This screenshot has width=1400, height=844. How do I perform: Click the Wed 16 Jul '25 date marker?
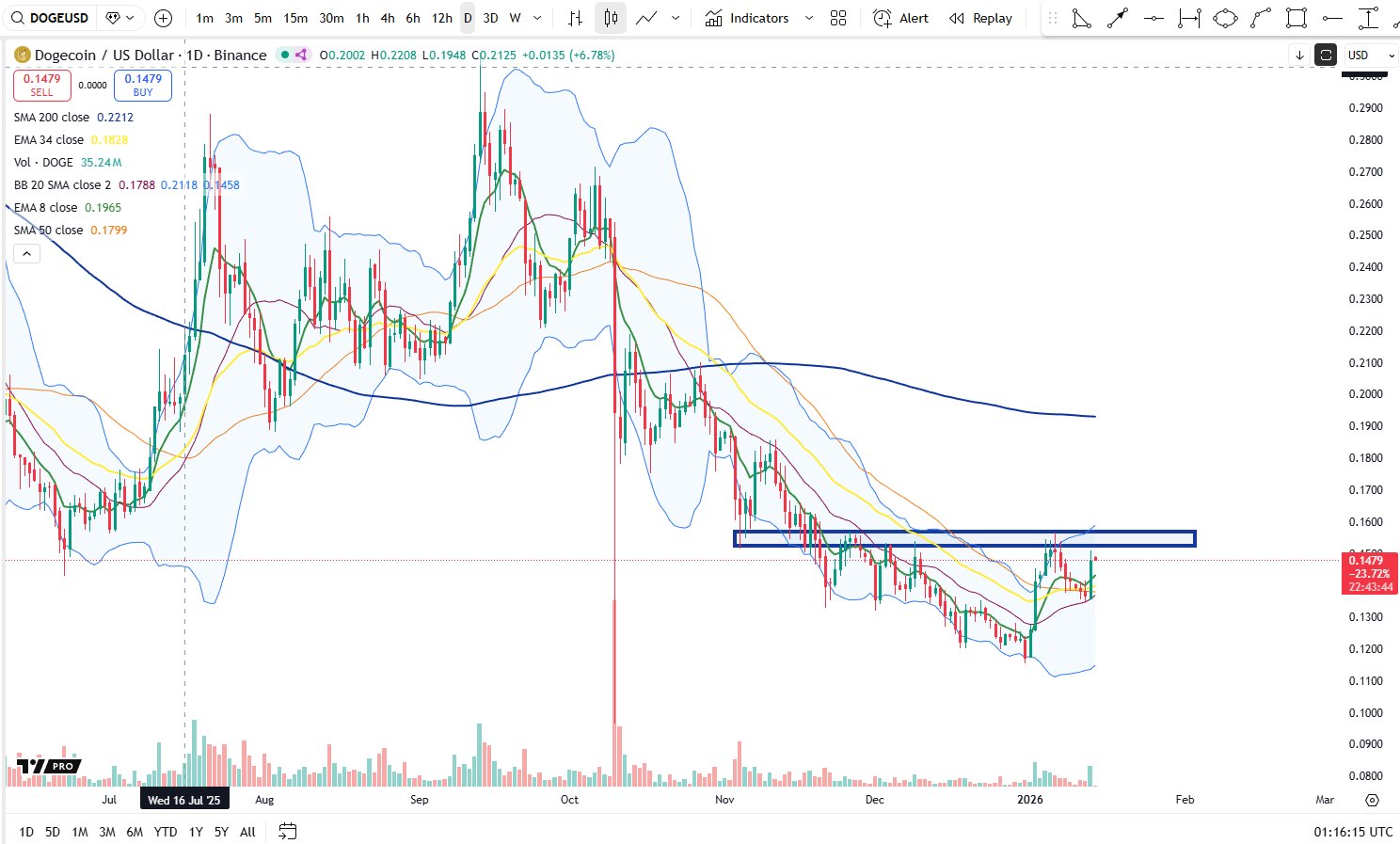[184, 800]
